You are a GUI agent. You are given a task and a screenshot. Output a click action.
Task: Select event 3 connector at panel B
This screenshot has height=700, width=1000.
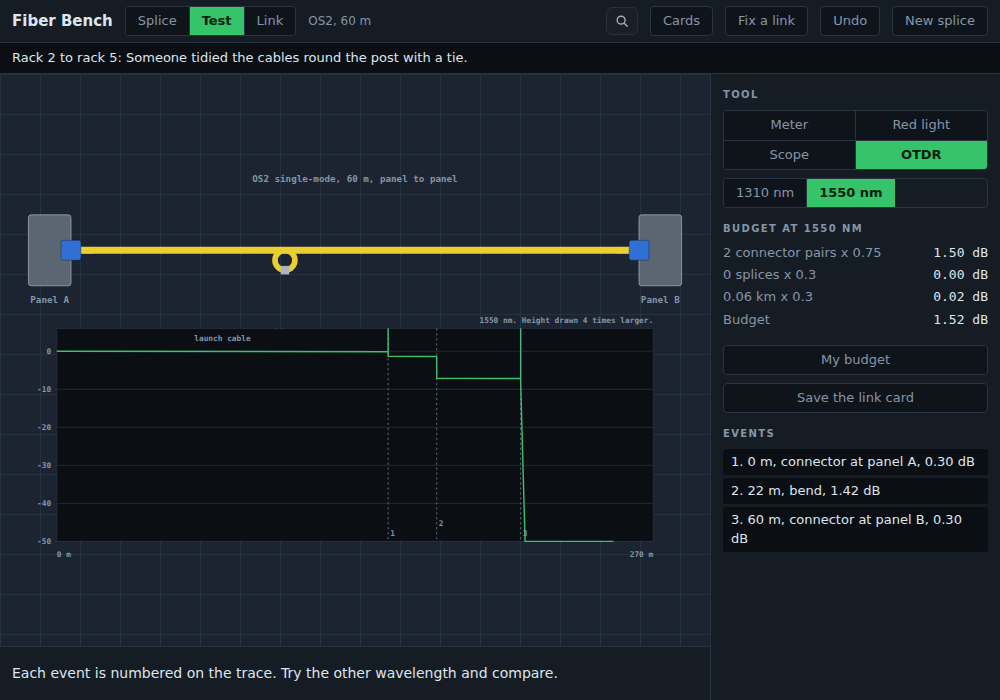coord(855,529)
